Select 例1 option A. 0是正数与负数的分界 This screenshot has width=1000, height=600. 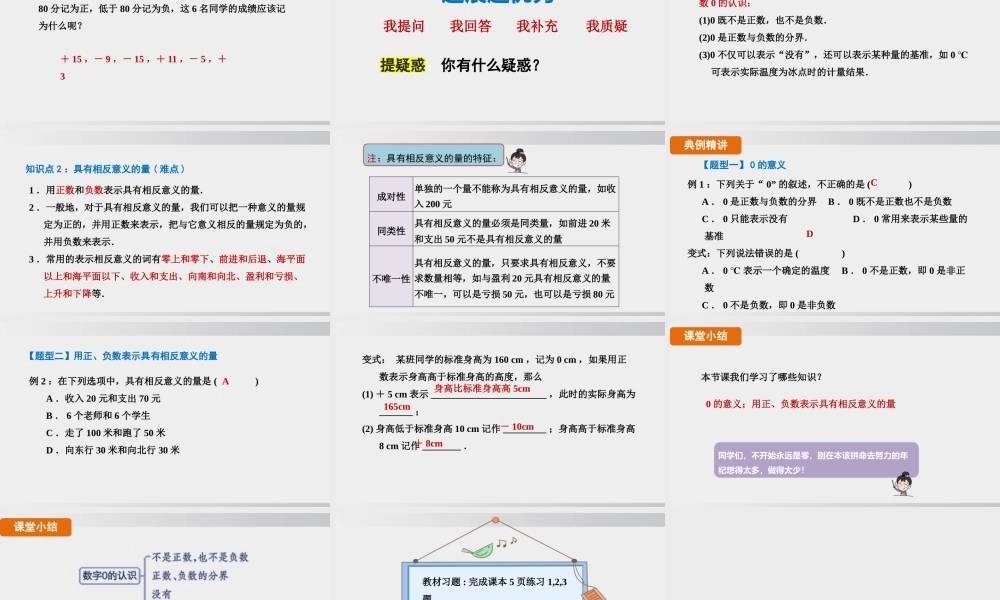point(759,201)
